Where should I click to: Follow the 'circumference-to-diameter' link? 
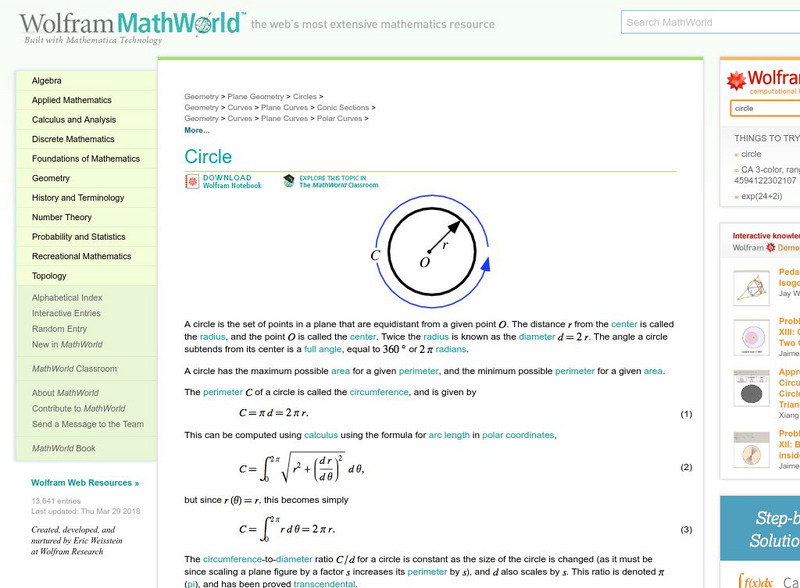point(258,559)
